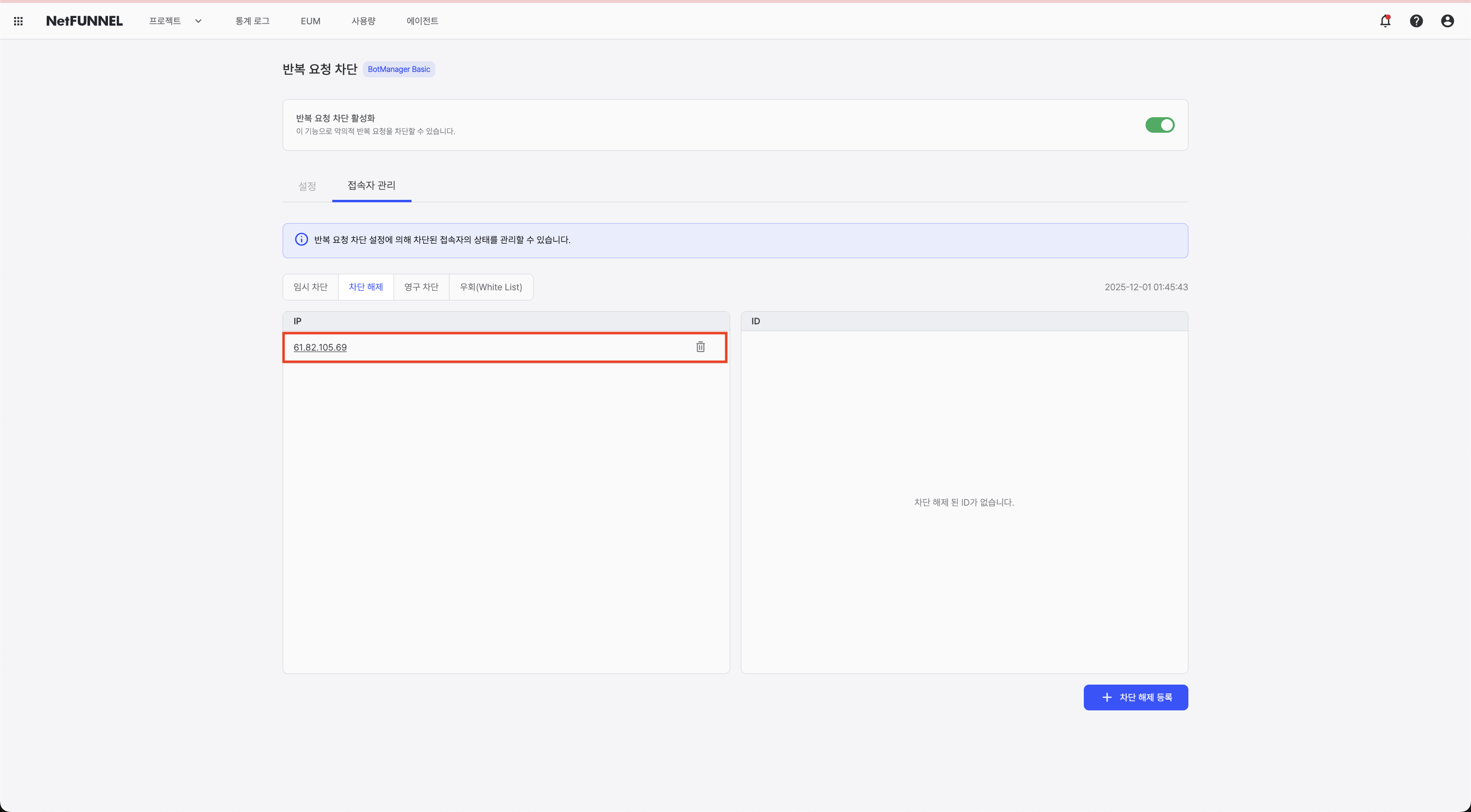Click the info icon in the blue notice
Screen dimensions: 1471x812
point(302,240)
